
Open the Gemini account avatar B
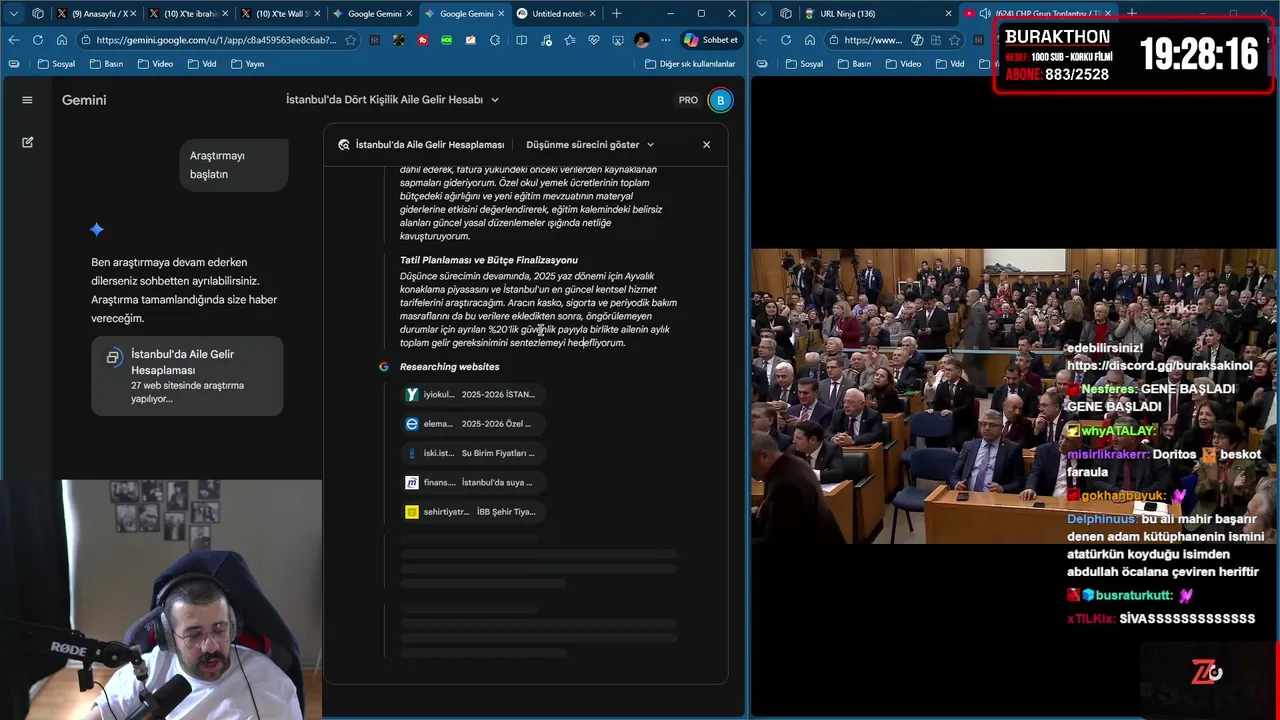pyautogui.click(x=720, y=100)
